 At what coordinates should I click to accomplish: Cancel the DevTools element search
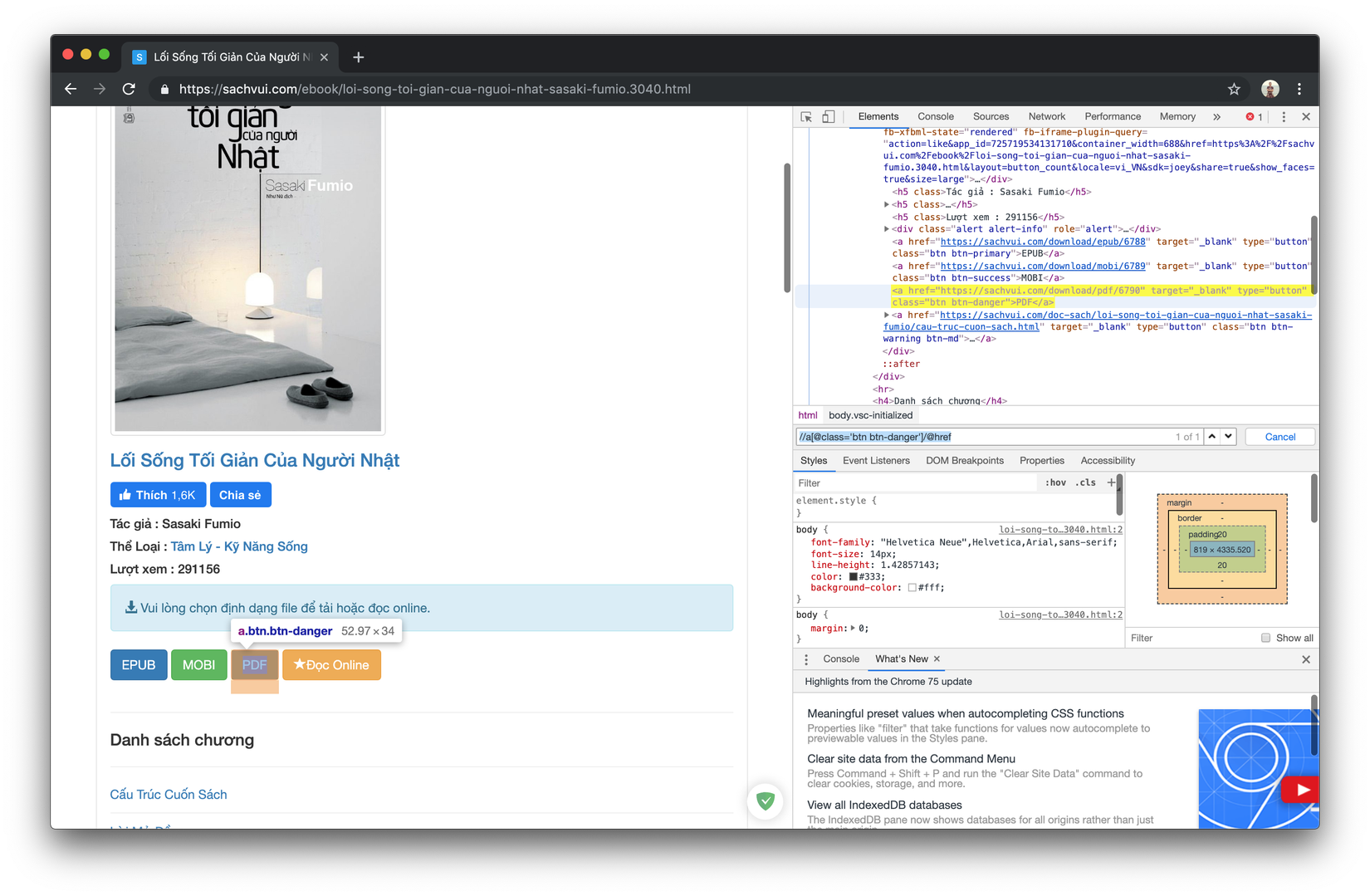pos(1279,437)
